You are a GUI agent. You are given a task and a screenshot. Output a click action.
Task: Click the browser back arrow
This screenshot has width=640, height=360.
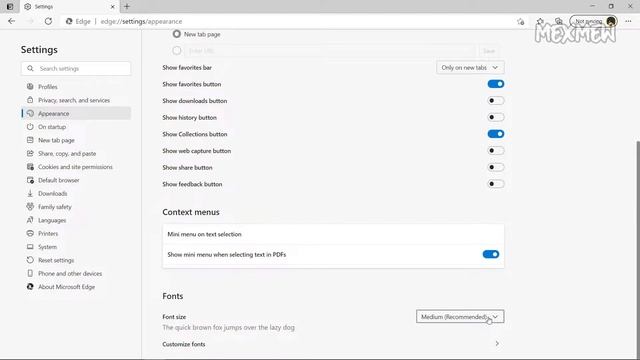pyautogui.click(x=11, y=21)
